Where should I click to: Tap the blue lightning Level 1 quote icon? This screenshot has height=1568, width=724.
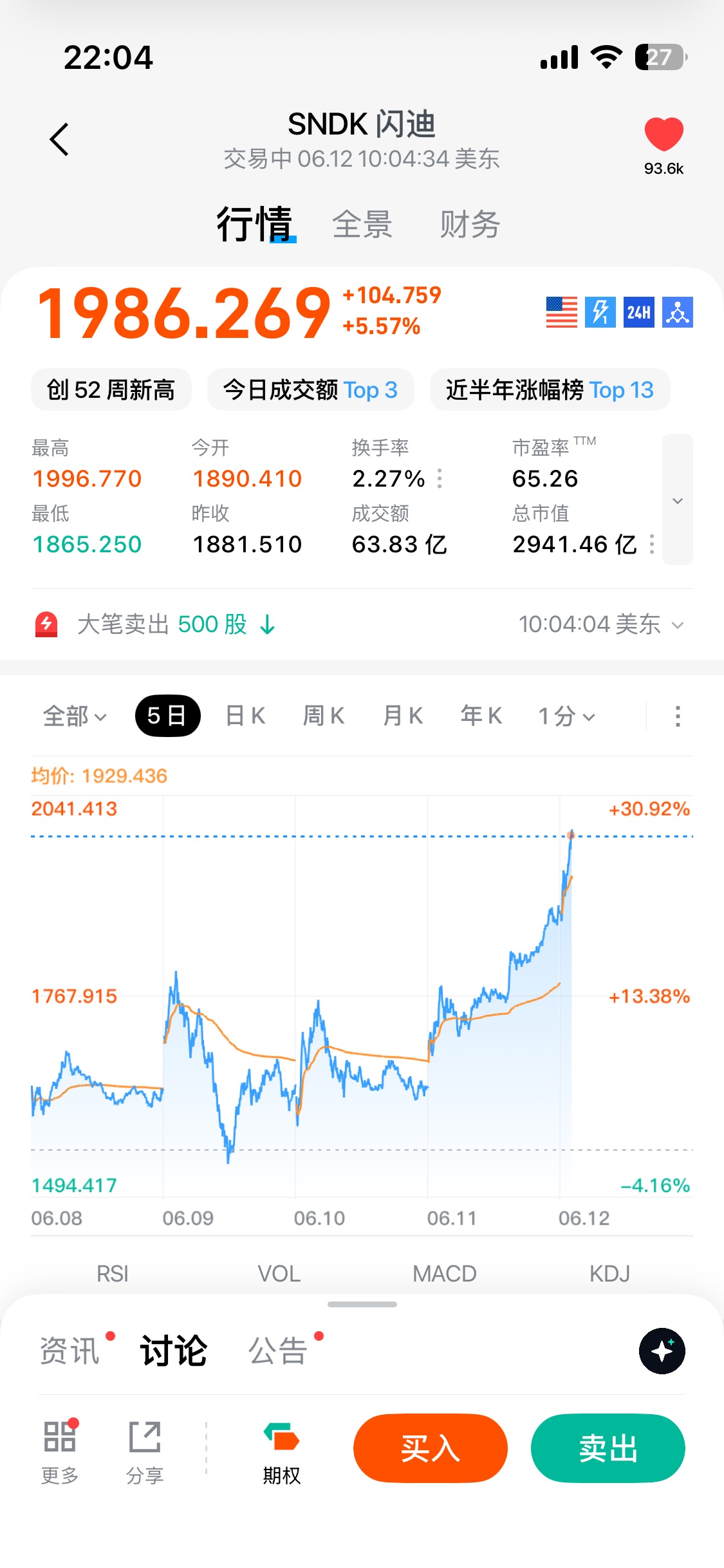600,312
